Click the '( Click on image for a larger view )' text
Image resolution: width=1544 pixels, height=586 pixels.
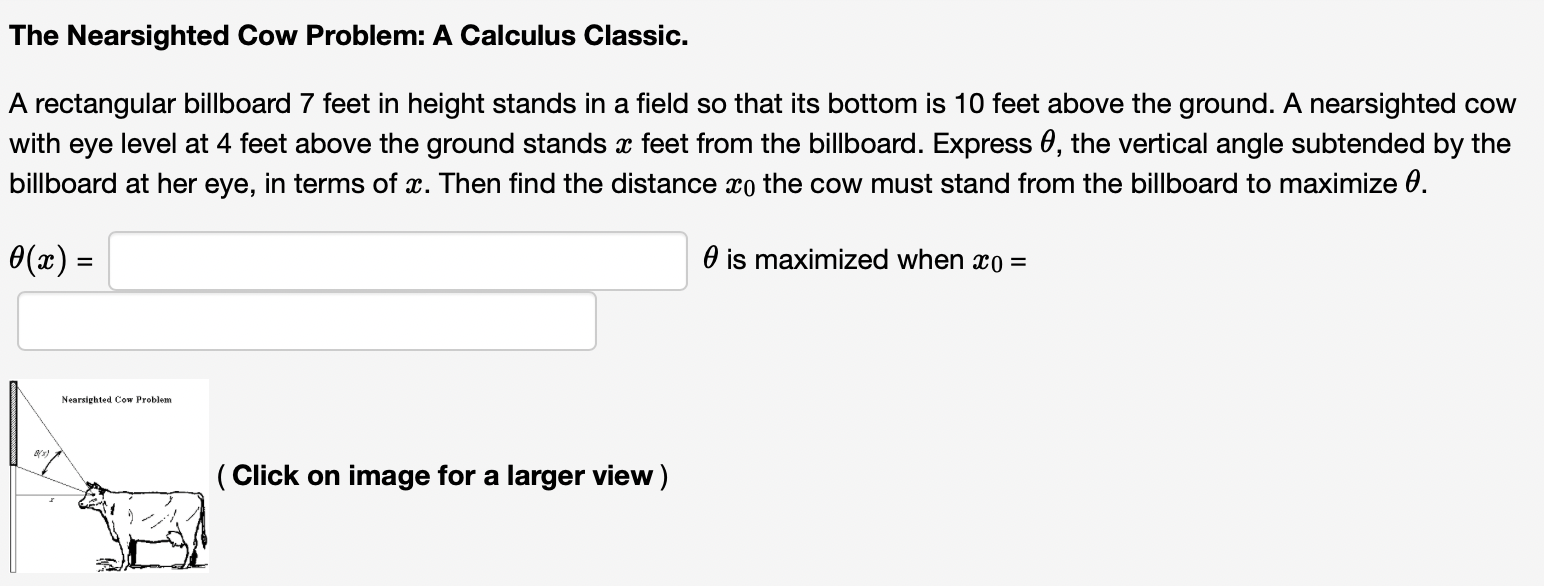coord(440,476)
